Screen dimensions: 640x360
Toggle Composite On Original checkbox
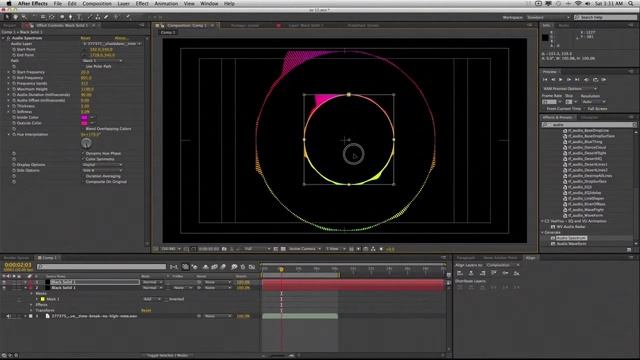pyautogui.click(x=83, y=182)
